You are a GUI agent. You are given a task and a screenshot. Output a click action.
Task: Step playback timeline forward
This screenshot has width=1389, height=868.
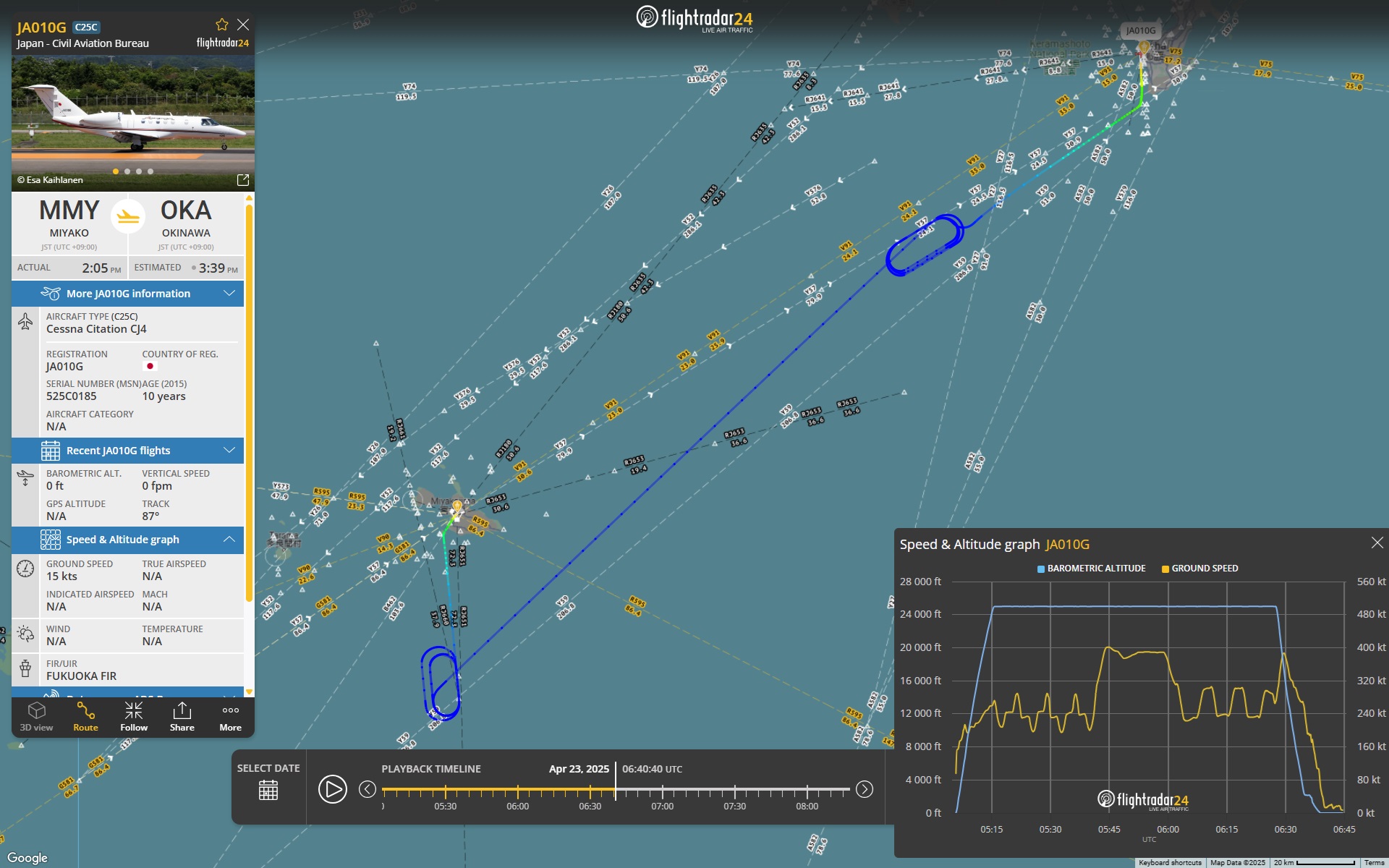click(865, 789)
